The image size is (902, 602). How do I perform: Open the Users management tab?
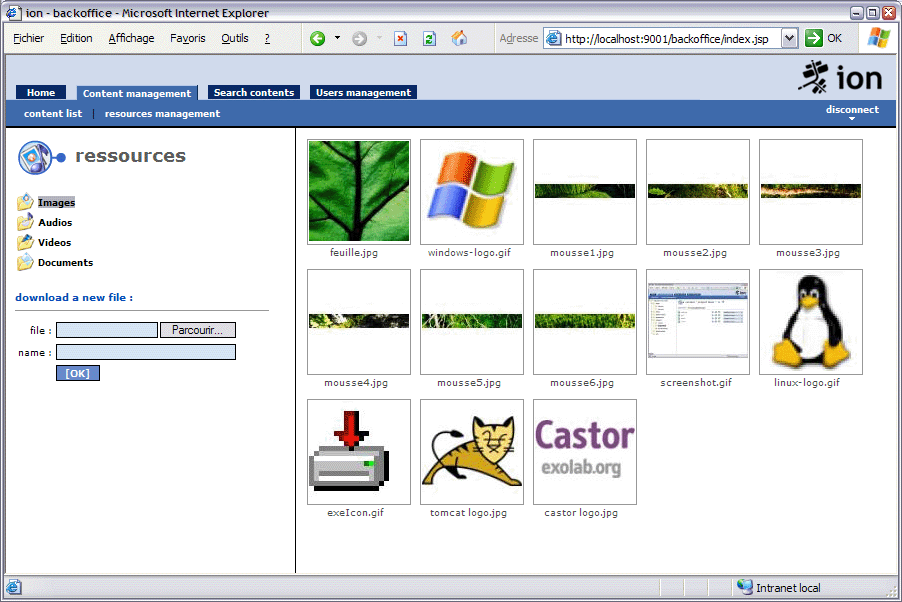(363, 93)
